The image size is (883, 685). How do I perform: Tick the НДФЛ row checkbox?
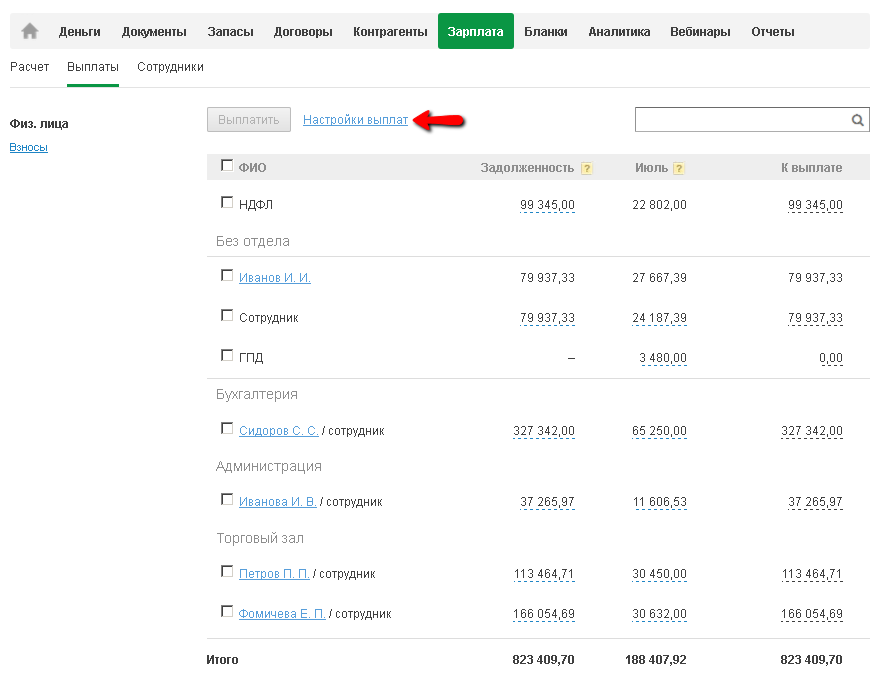tap(227, 202)
